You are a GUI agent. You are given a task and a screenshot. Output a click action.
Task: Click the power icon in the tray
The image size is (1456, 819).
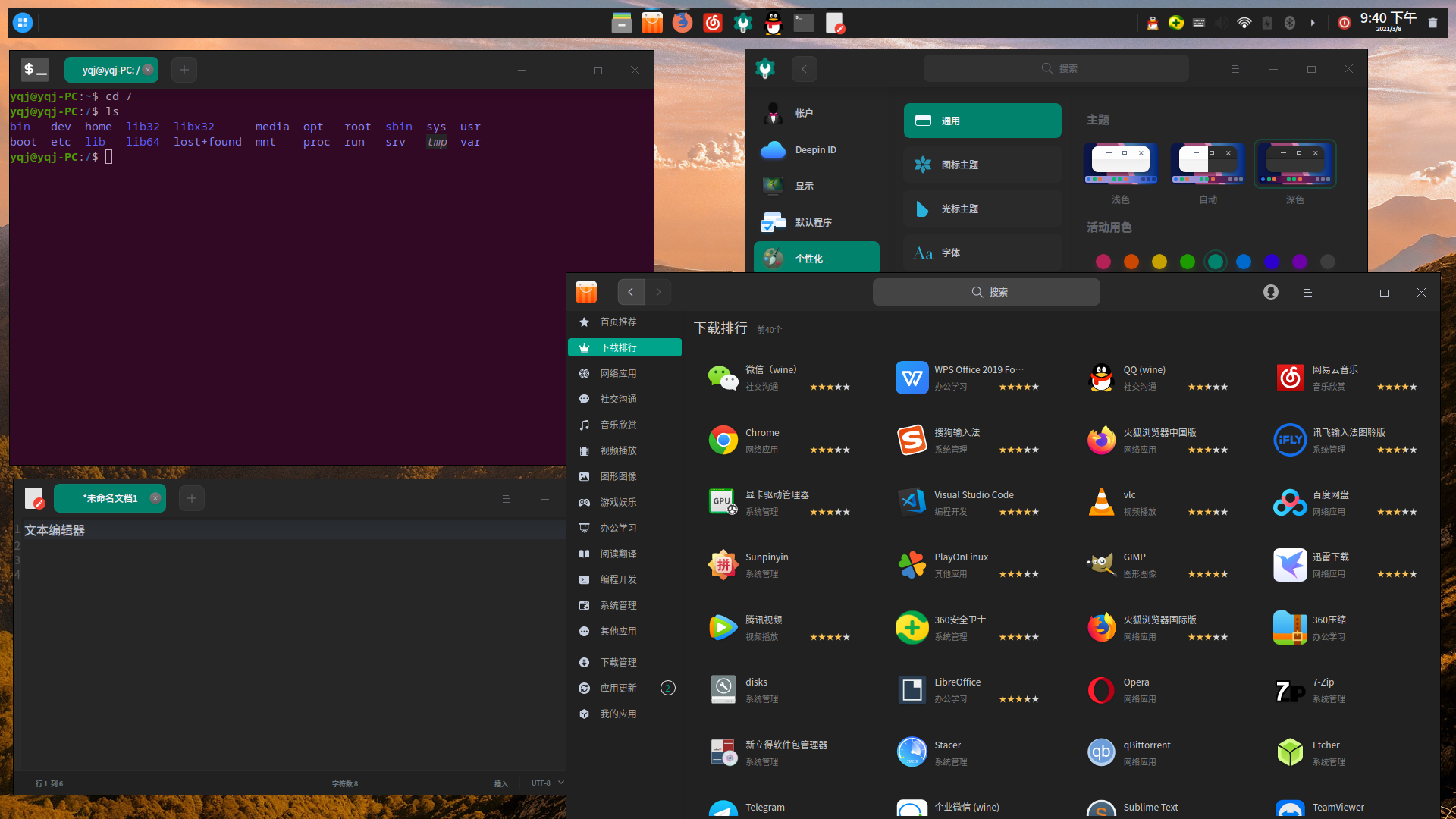point(1344,23)
